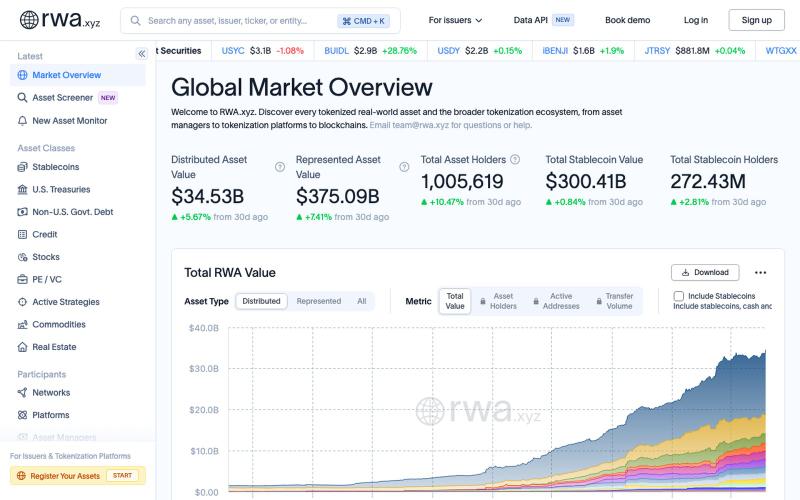The image size is (800, 500).
Task: Click the BUIDL ticker item
Action: [x=370, y=51]
